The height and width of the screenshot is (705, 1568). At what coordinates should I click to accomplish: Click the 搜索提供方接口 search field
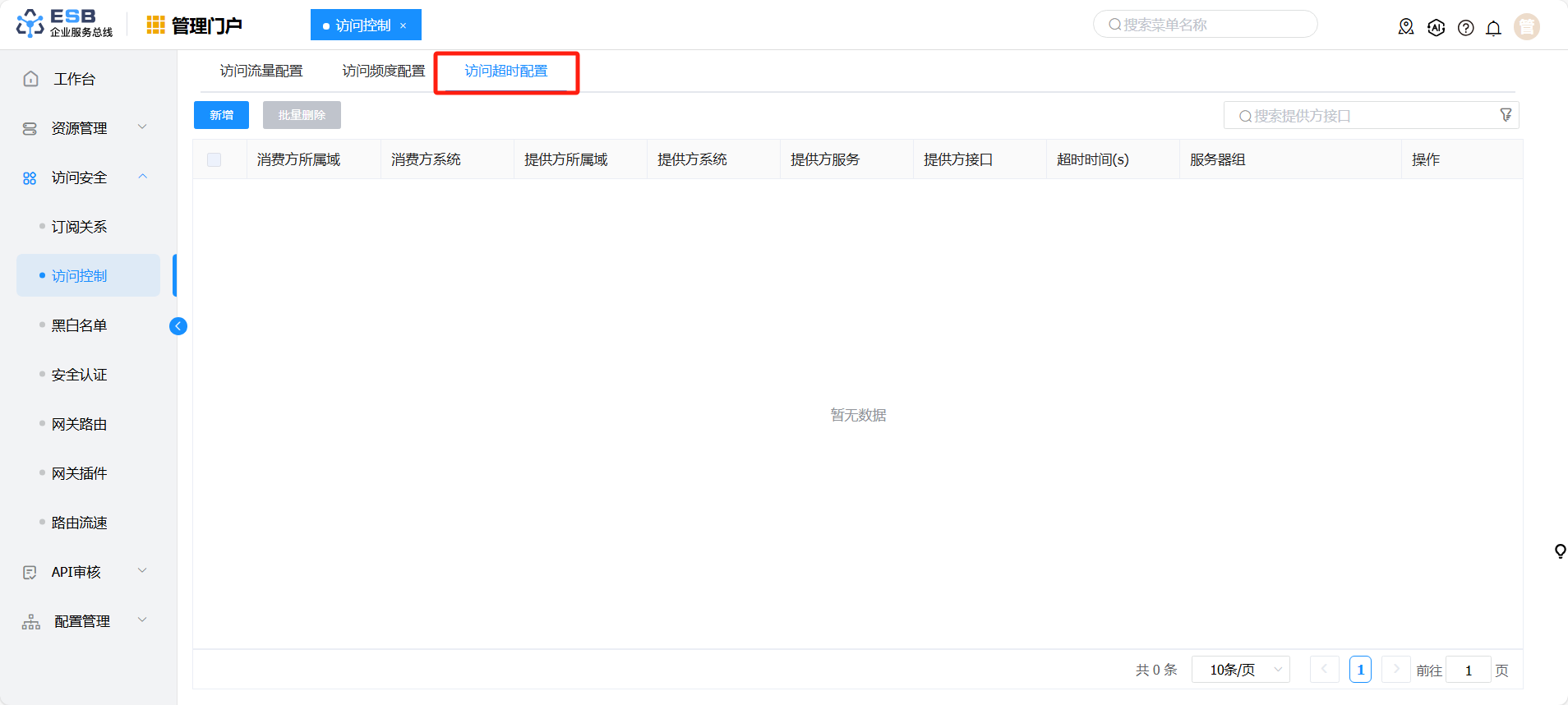[1364, 116]
